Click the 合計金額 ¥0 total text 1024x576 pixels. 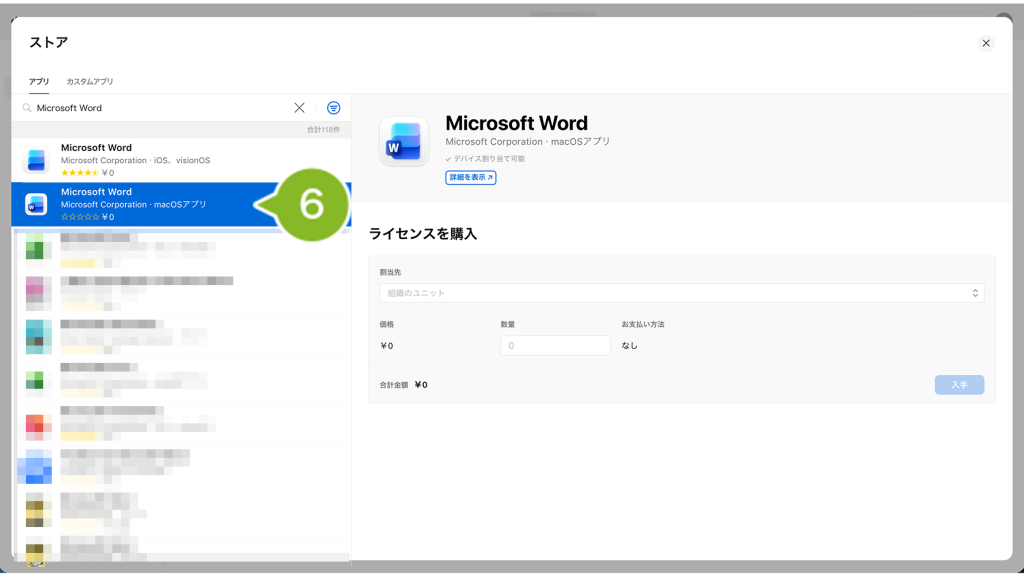coord(404,385)
